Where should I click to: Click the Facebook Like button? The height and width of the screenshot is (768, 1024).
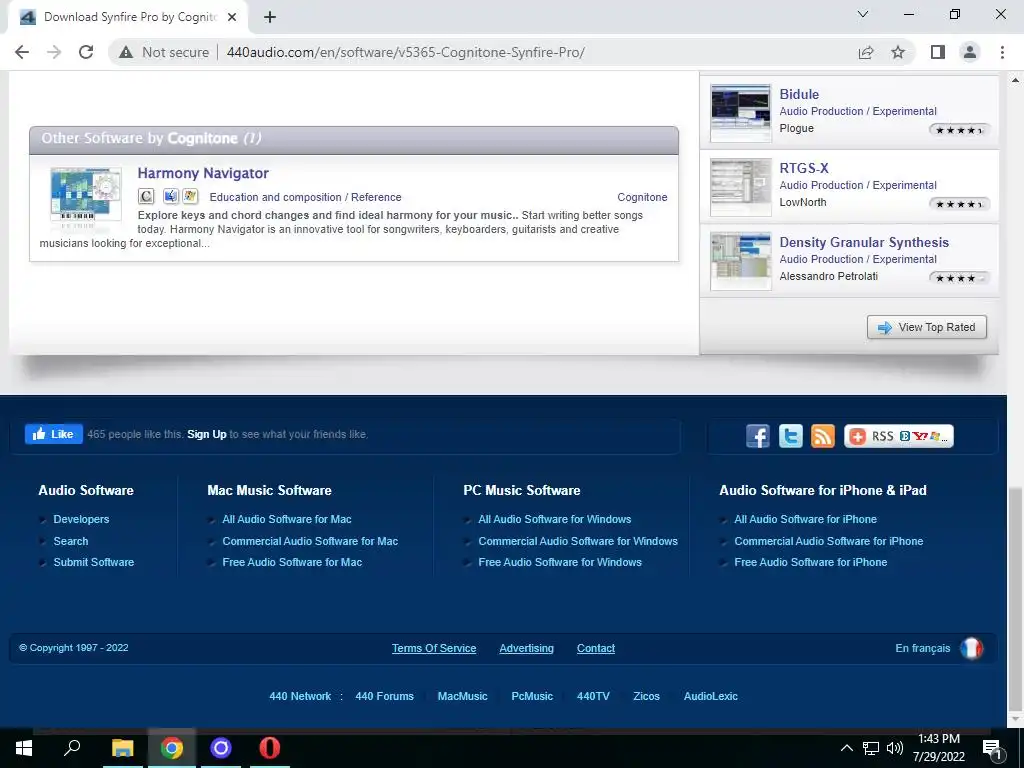coord(54,434)
